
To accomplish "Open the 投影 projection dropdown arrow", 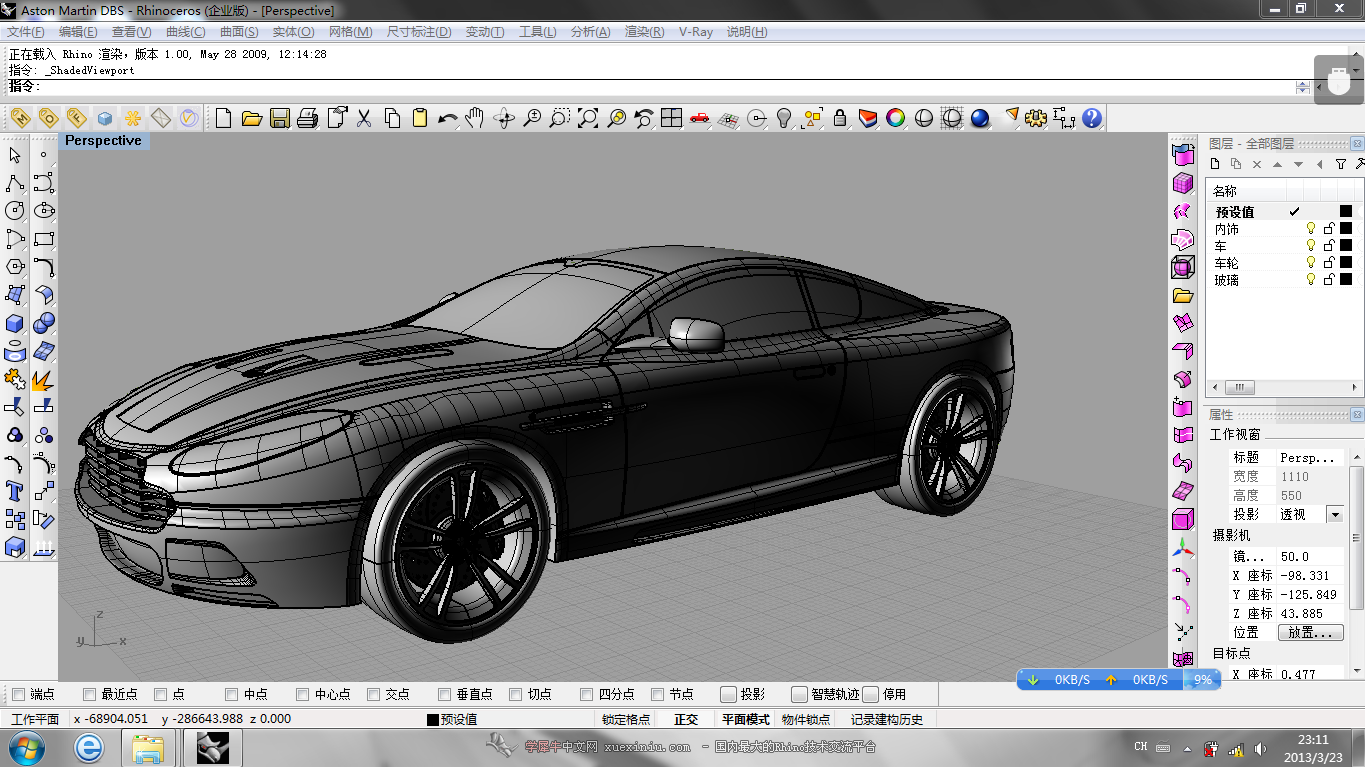I will (x=1334, y=514).
